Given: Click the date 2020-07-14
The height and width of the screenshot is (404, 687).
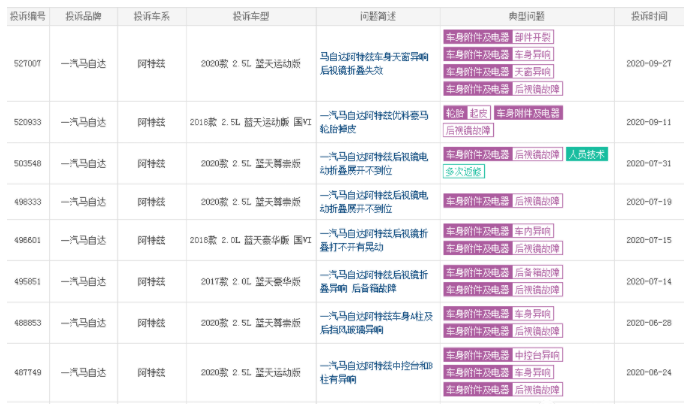Looking at the screenshot, I should [649, 281].
